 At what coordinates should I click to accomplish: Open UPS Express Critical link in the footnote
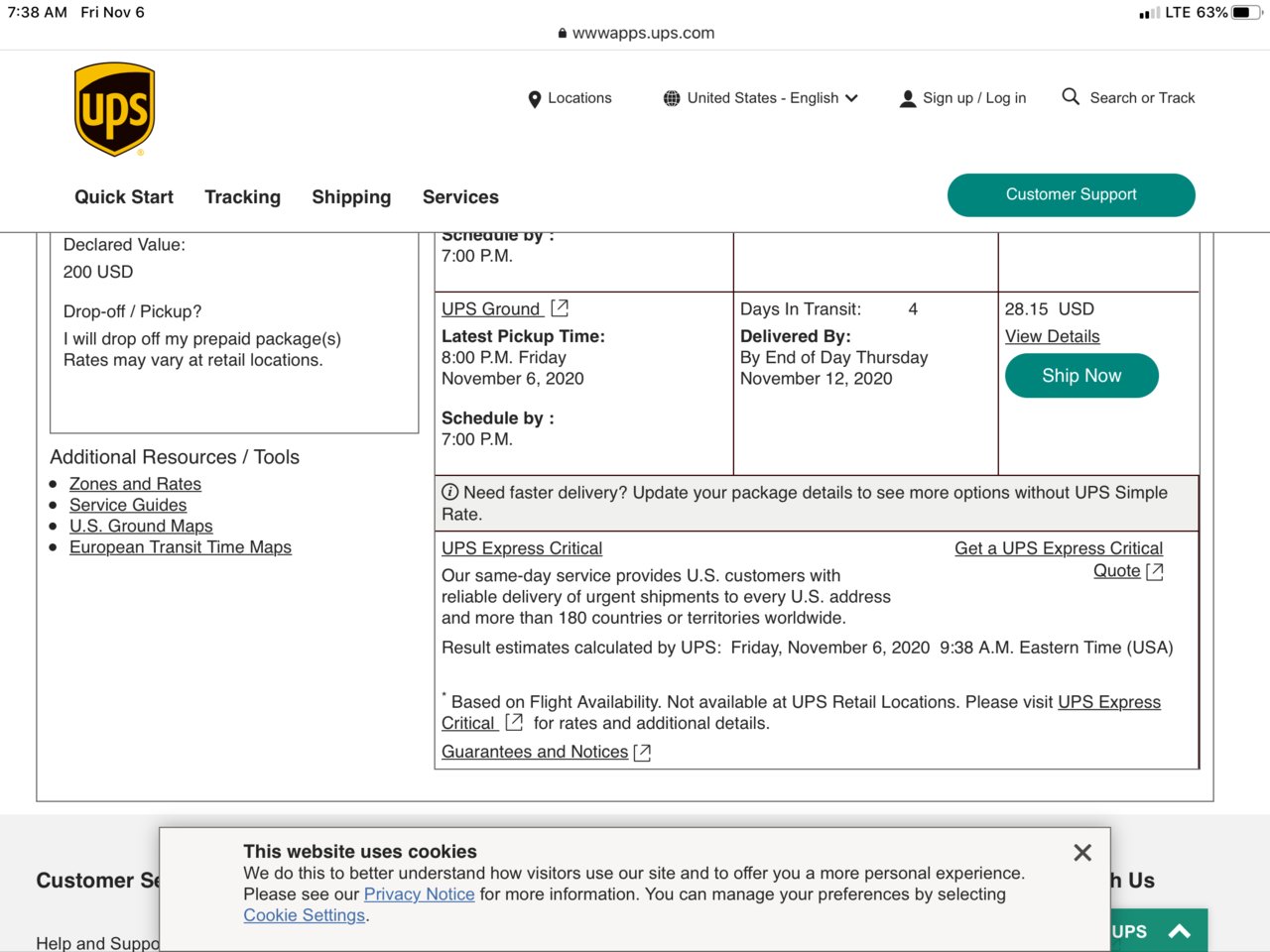point(1109,702)
